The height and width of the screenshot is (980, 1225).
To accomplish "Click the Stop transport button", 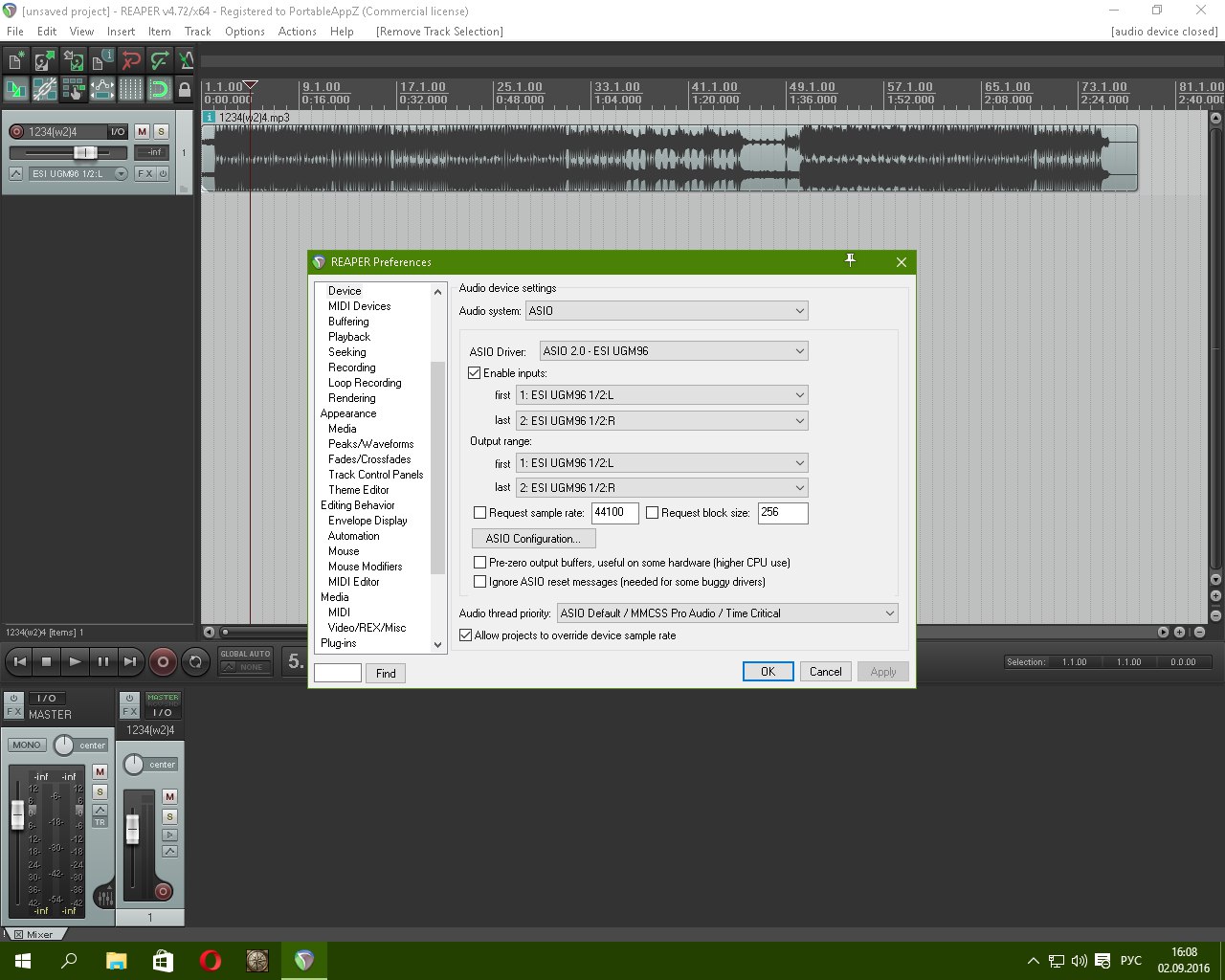I will [47, 661].
